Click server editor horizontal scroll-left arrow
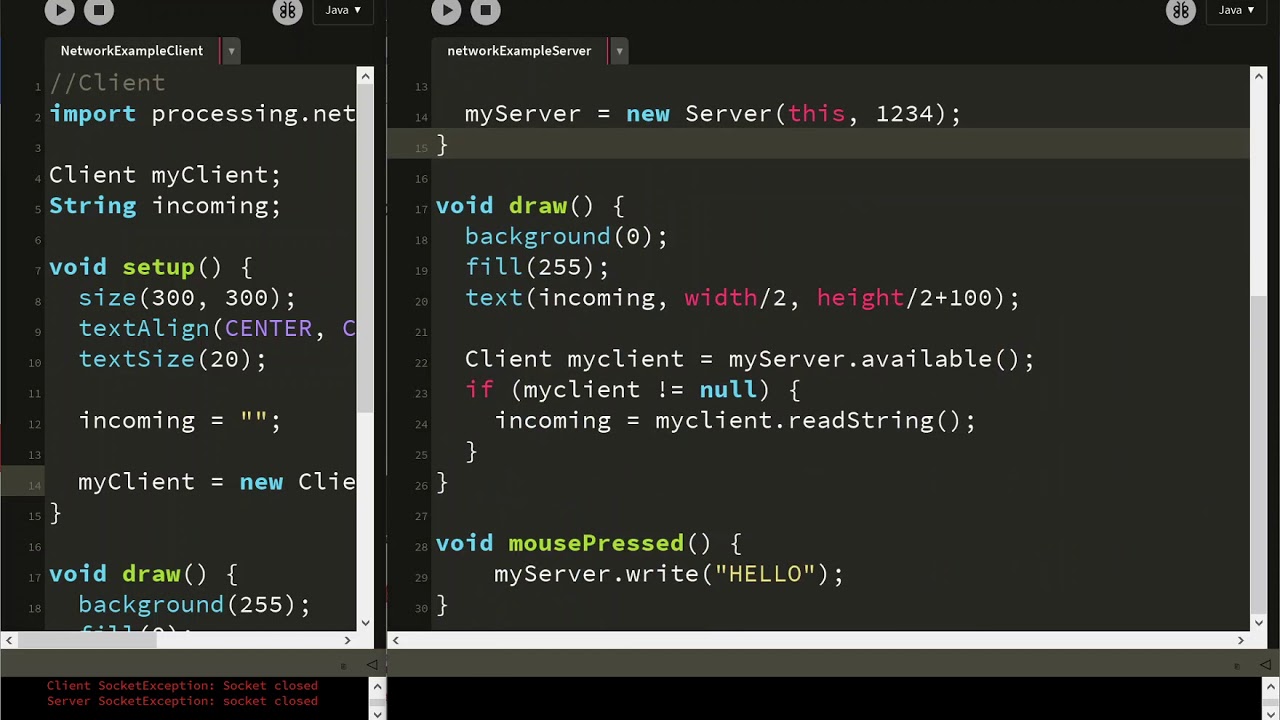The width and height of the screenshot is (1280, 720). coord(395,640)
